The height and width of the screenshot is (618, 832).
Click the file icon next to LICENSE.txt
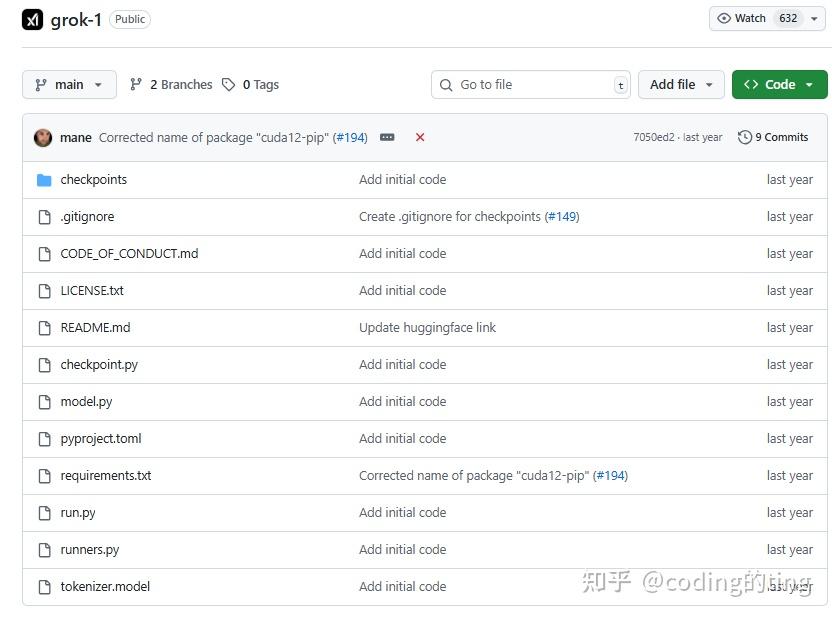(45, 291)
